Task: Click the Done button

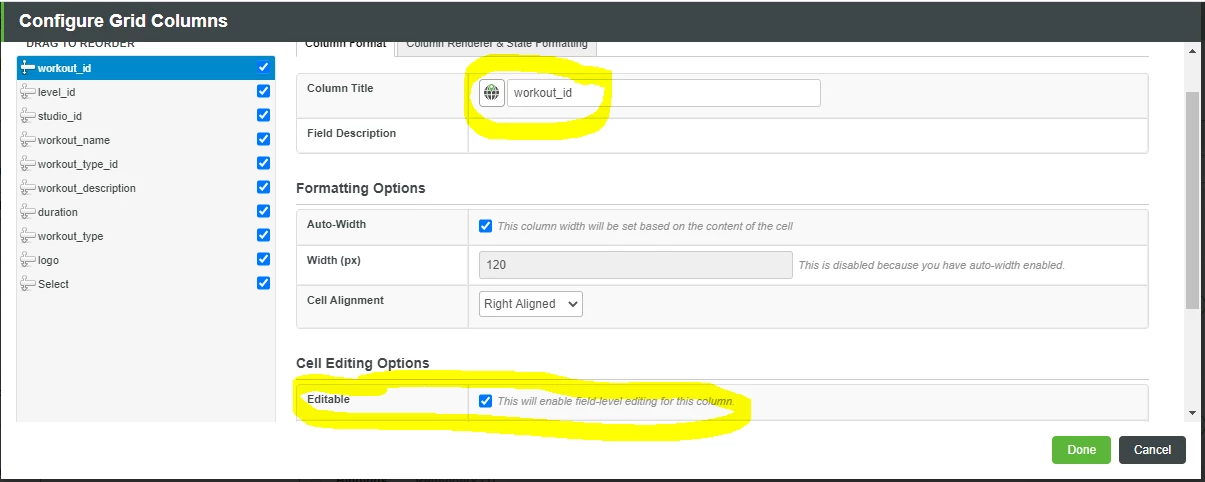Action: tap(1081, 450)
